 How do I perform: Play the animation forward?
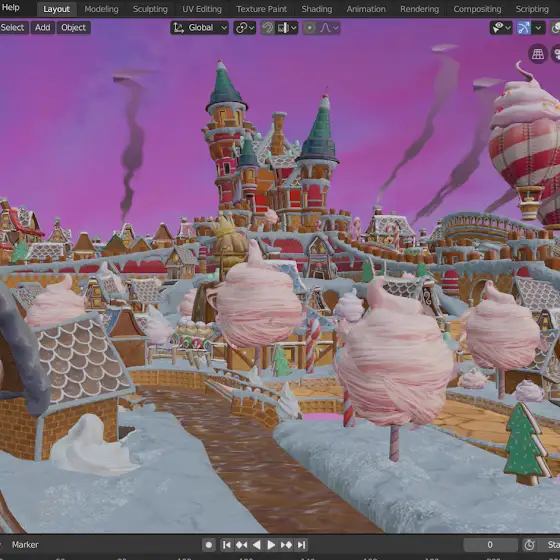[271, 545]
